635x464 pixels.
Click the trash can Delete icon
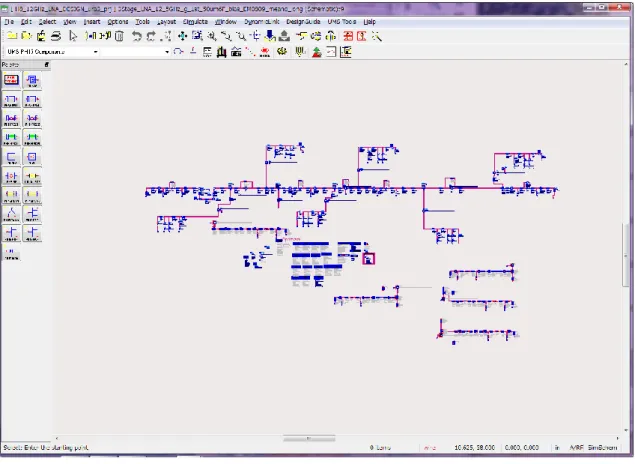pyautogui.click(x=119, y=36)
